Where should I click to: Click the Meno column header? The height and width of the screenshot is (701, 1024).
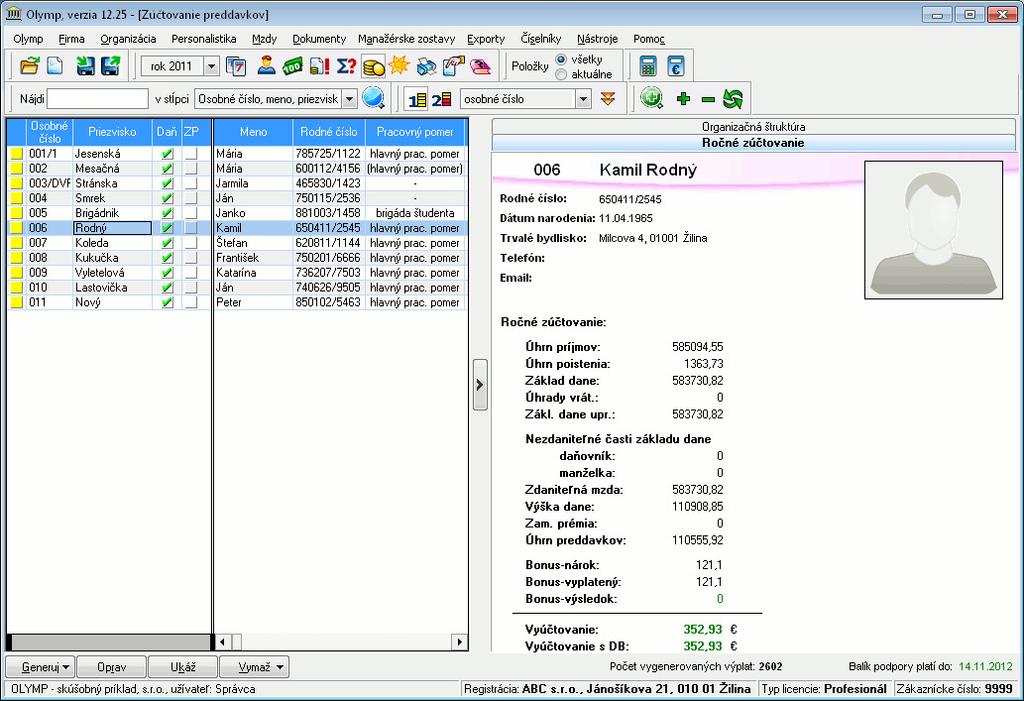[253, 132]
